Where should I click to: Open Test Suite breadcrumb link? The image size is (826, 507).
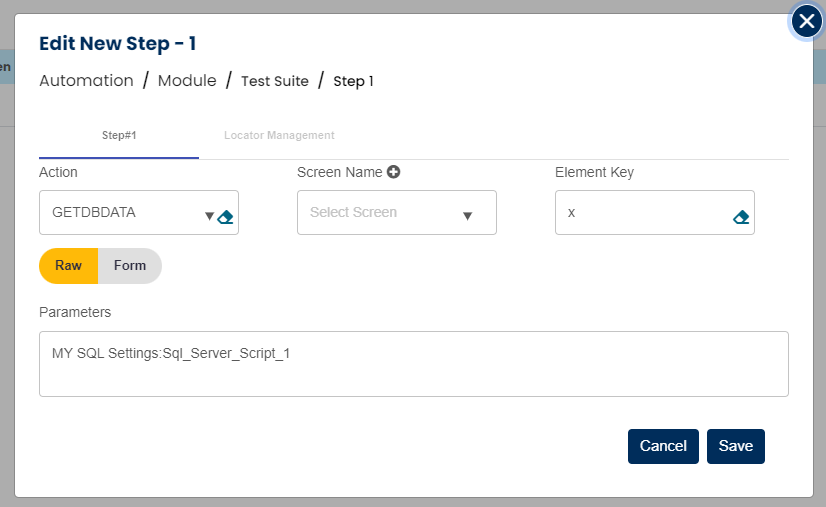click(x=275, y=81)
